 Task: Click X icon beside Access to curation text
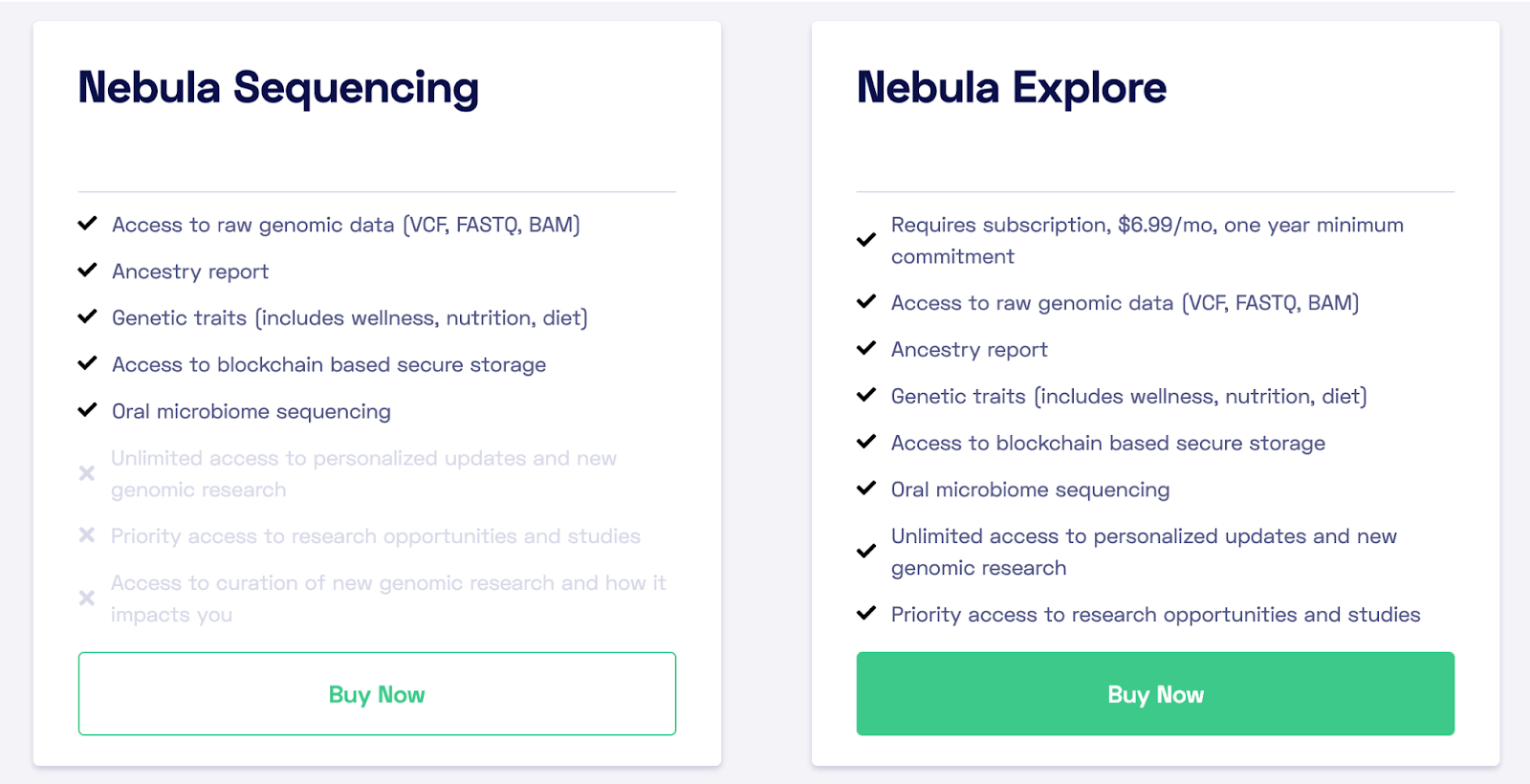tap(87, 598)
